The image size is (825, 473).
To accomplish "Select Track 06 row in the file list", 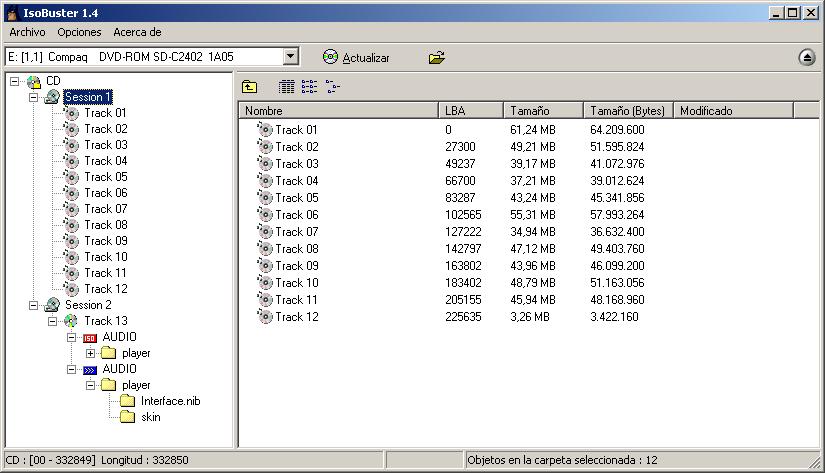I will 296,215.
